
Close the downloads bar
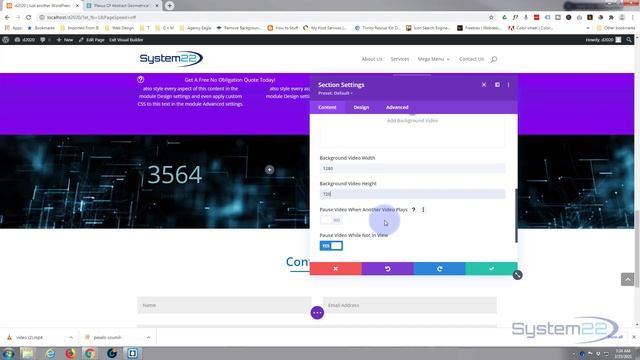(634, 337)
